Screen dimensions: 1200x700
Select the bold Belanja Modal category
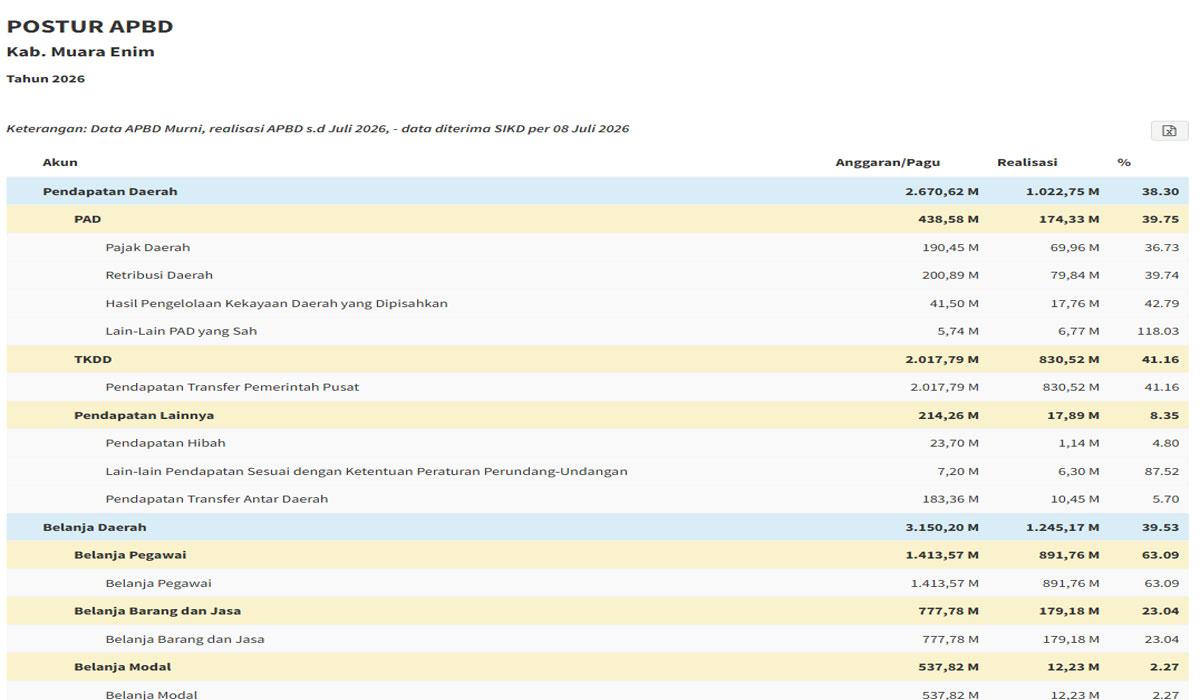(x=598, y=668)
